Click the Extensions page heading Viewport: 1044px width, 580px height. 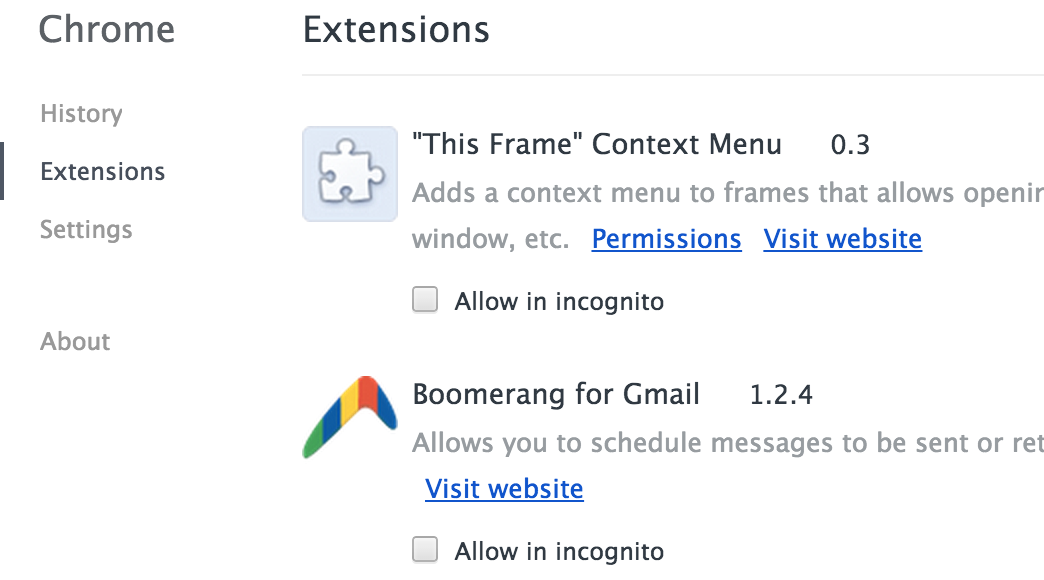point(396,29)
